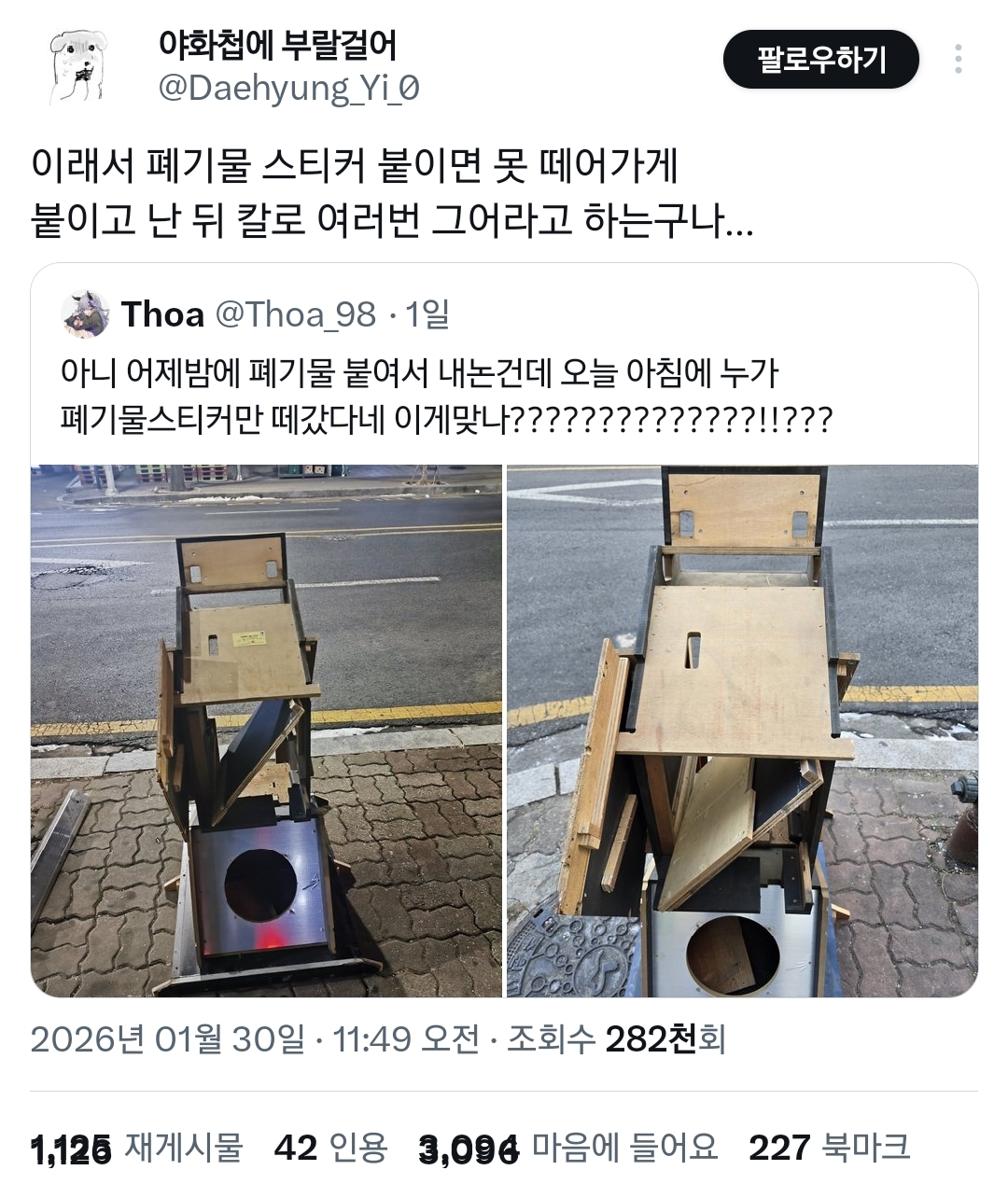The image size is (1008, 1184).
Task: Click the 11:49 오전 time in timestamp
Action: coord(406,1038)
